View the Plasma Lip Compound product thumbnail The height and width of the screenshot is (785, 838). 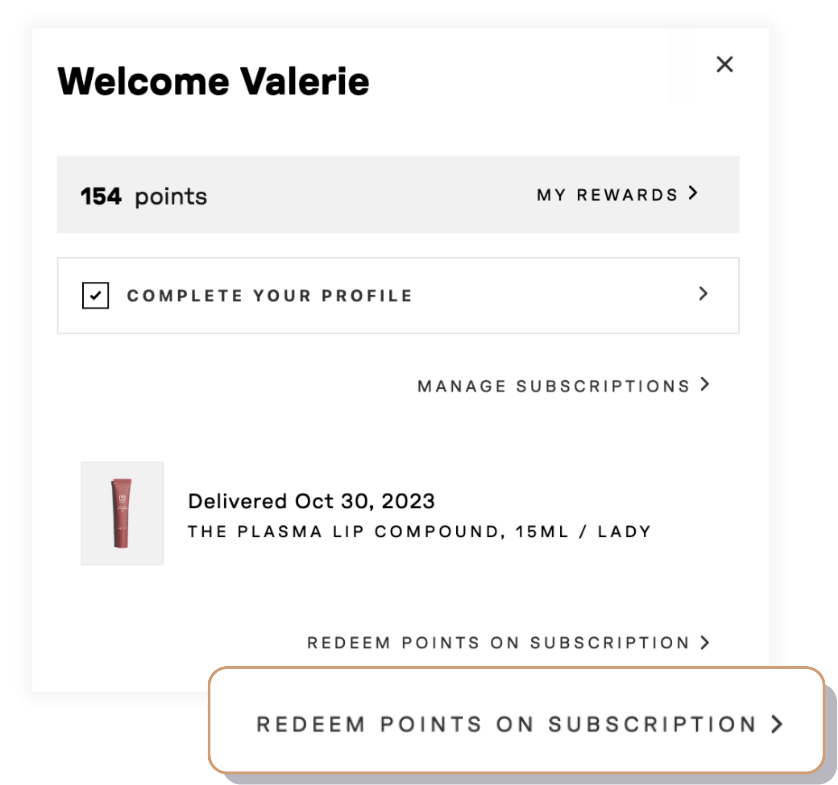[122, 513]
